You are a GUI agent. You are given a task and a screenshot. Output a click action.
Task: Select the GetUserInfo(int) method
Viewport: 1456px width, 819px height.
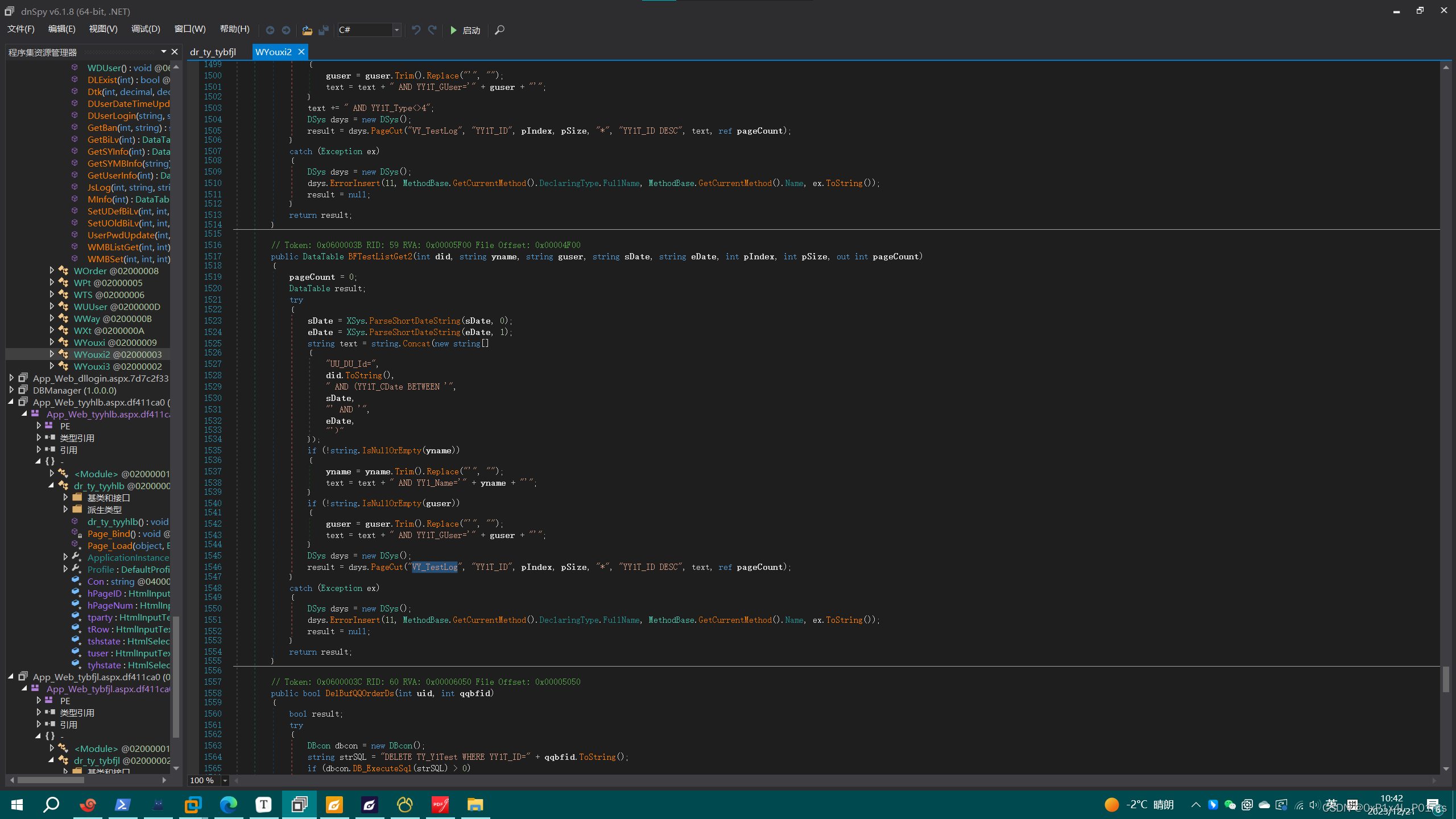click(129, 175)
